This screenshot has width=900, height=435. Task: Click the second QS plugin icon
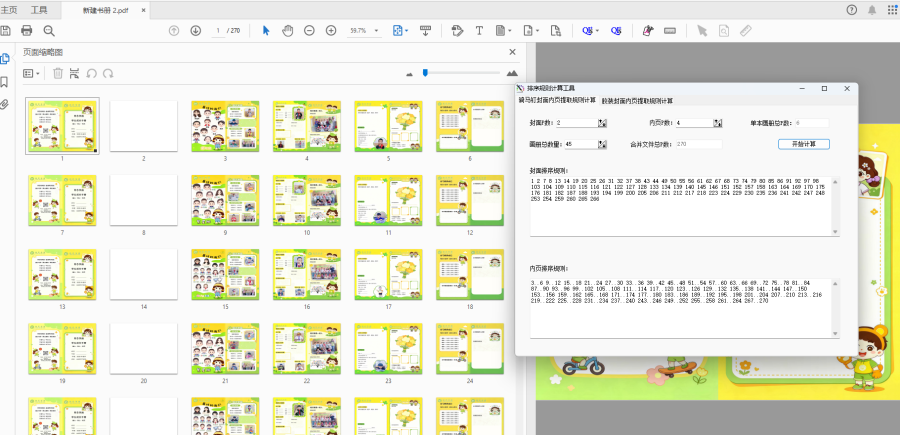[616, 30]
